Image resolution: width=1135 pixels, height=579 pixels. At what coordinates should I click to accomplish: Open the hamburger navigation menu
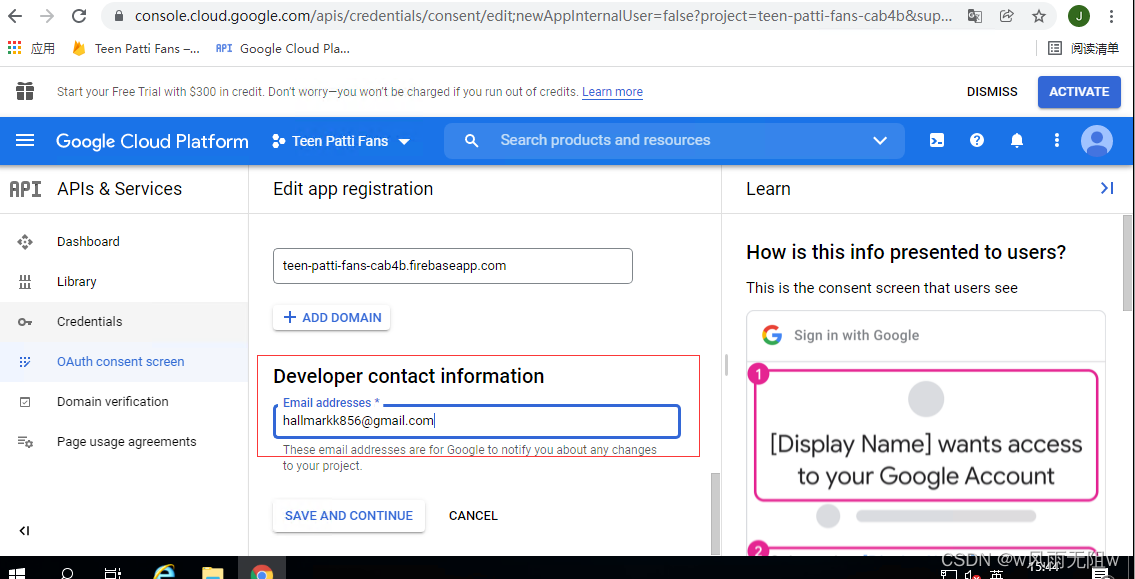tap(25, 141)
